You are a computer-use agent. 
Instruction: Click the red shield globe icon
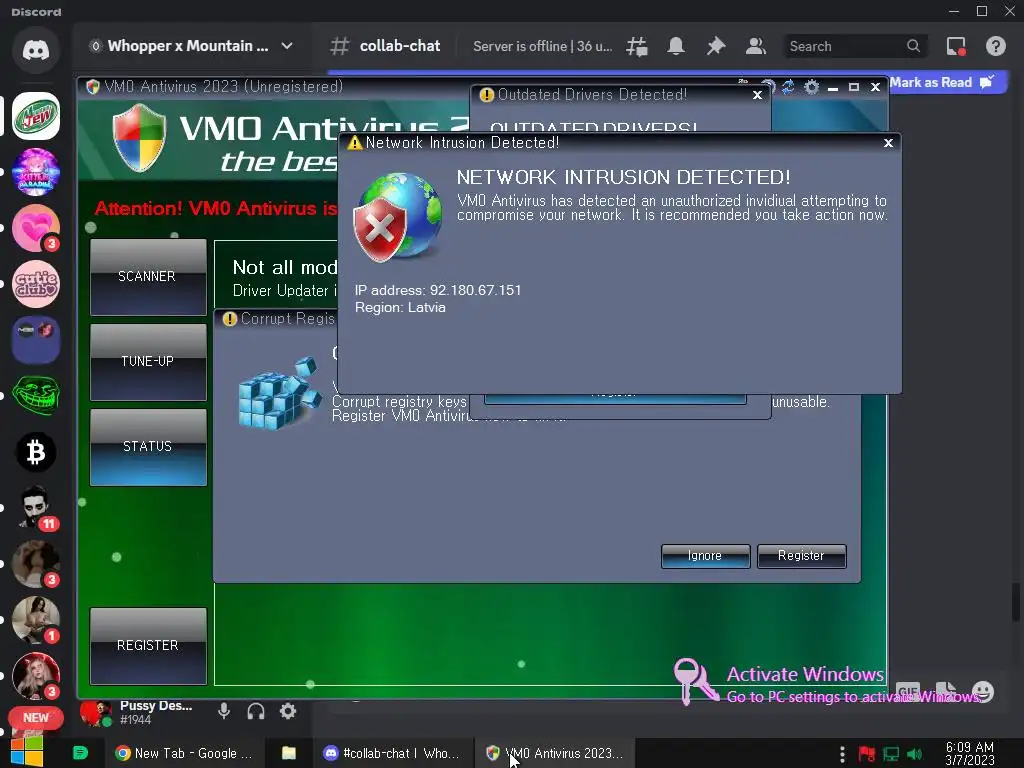tap(396, 217)
